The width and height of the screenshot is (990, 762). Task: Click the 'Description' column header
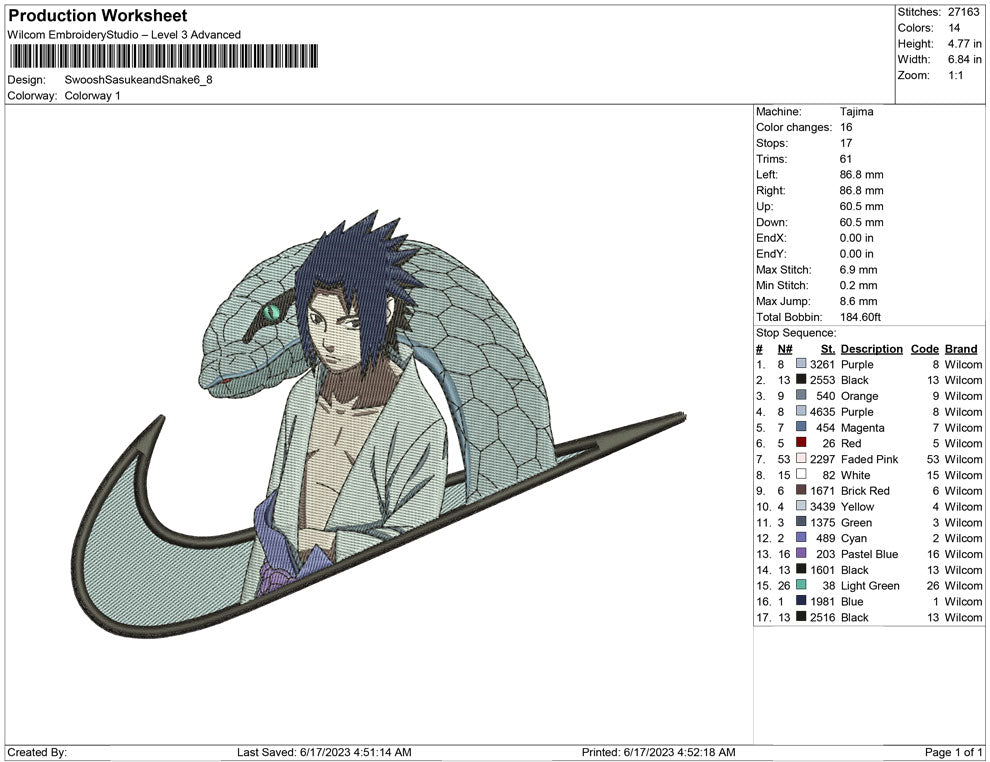point(871,349)
